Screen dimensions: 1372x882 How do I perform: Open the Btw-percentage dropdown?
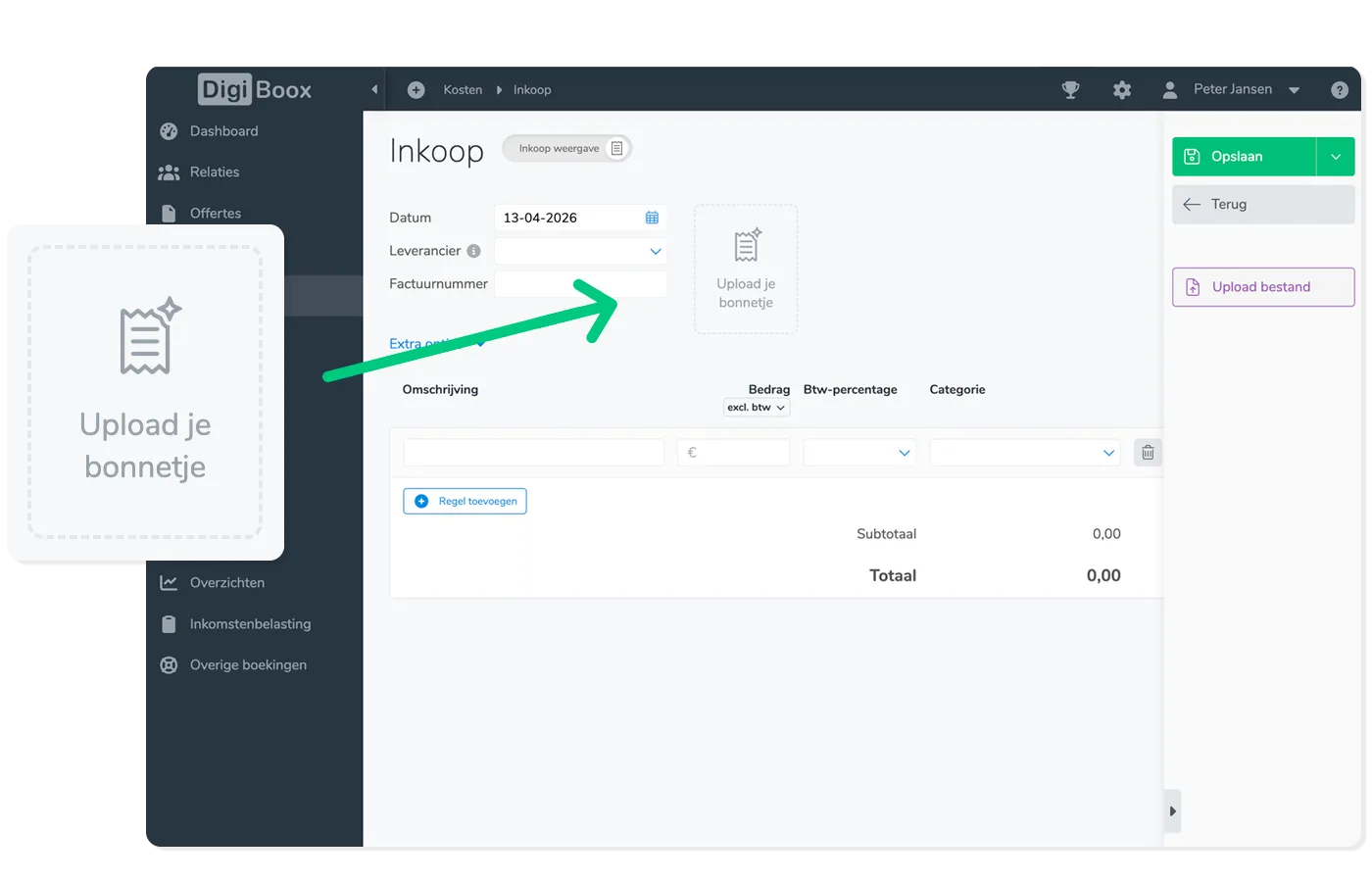[x=858, y=453]
